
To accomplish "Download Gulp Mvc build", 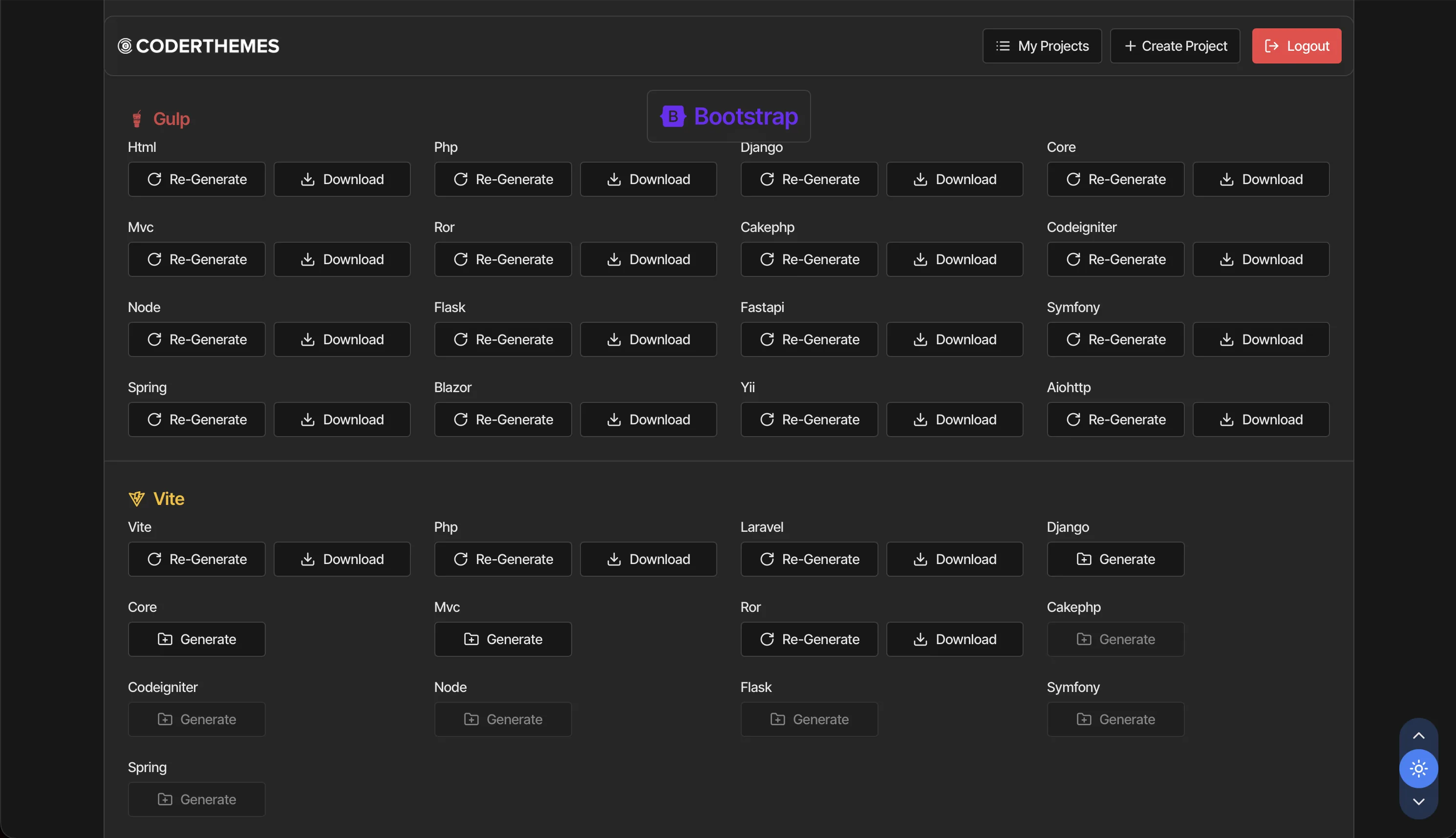I will click(x=342, y=259).
